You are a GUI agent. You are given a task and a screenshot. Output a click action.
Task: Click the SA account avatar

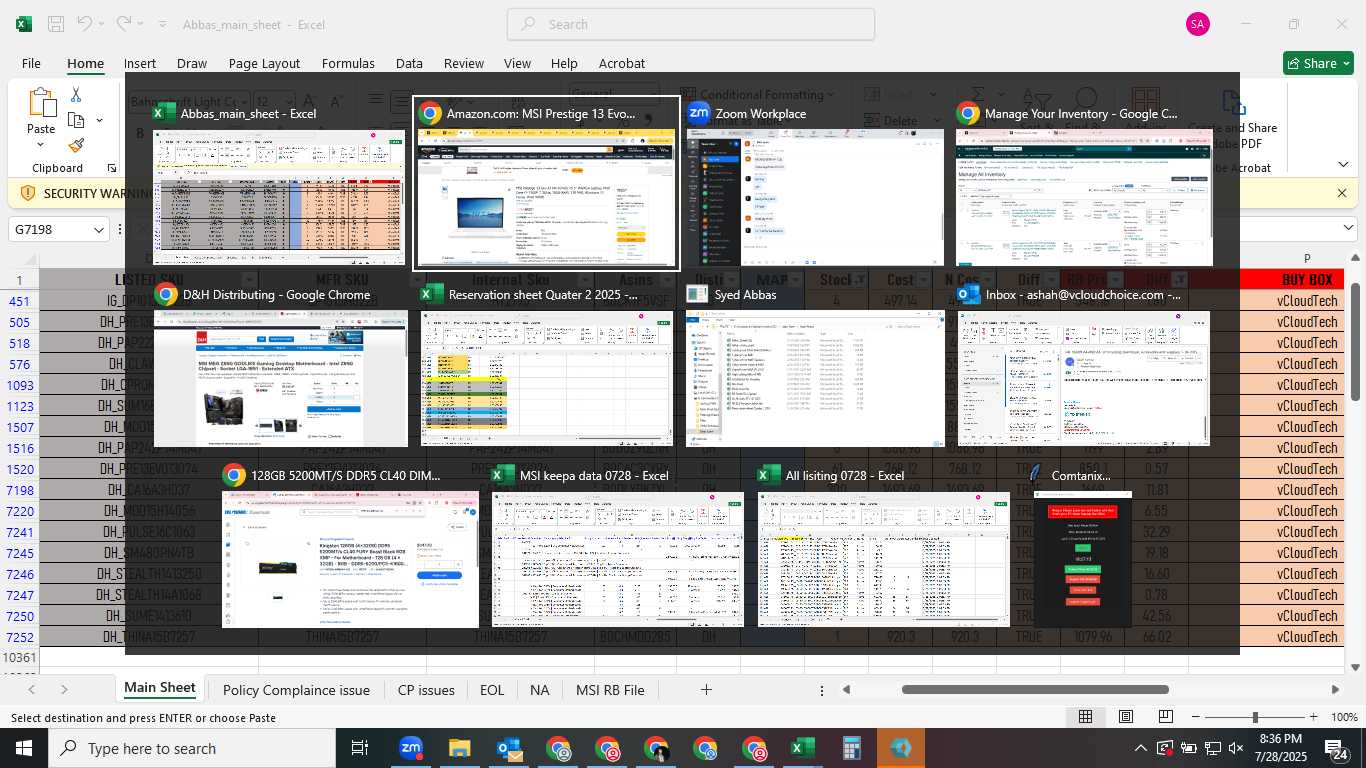1197,24
